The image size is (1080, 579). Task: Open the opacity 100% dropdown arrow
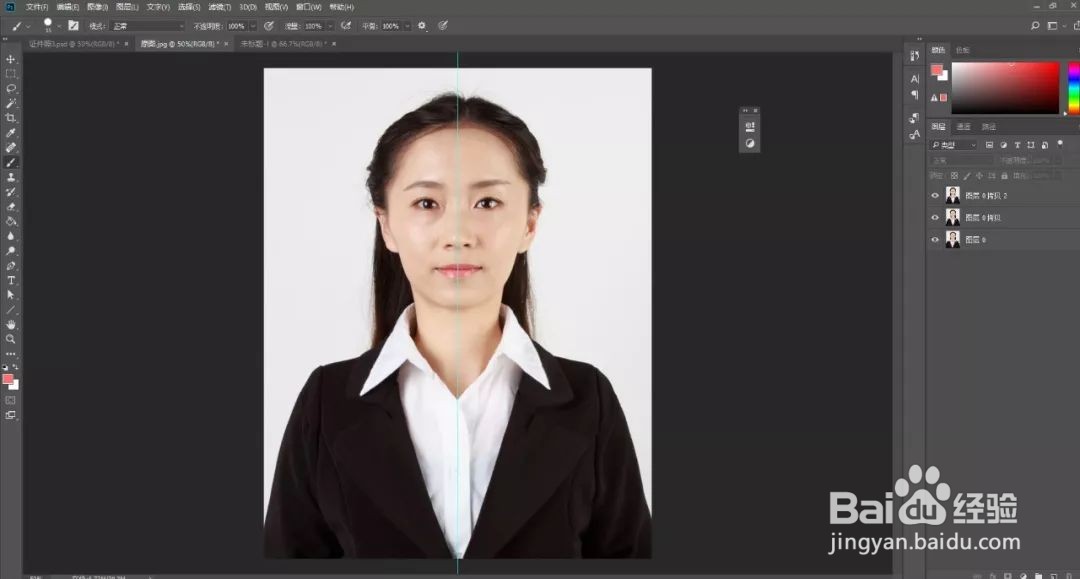(253, 25)
